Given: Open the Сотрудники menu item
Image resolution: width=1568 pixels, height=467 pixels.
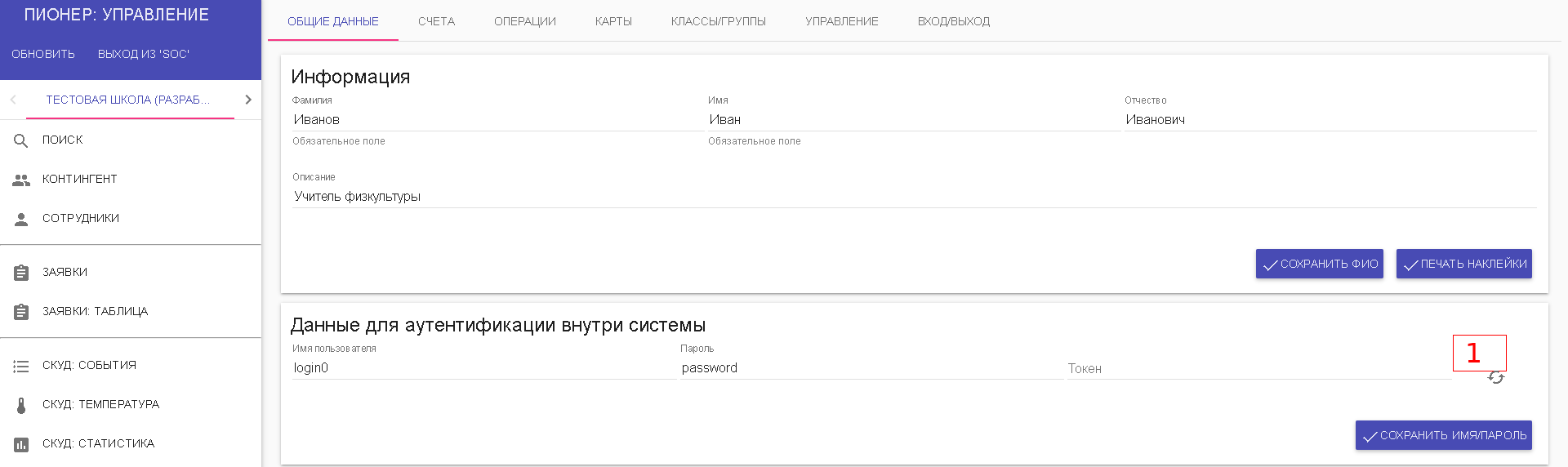Looking at the screenshot, I should (131, 218).
